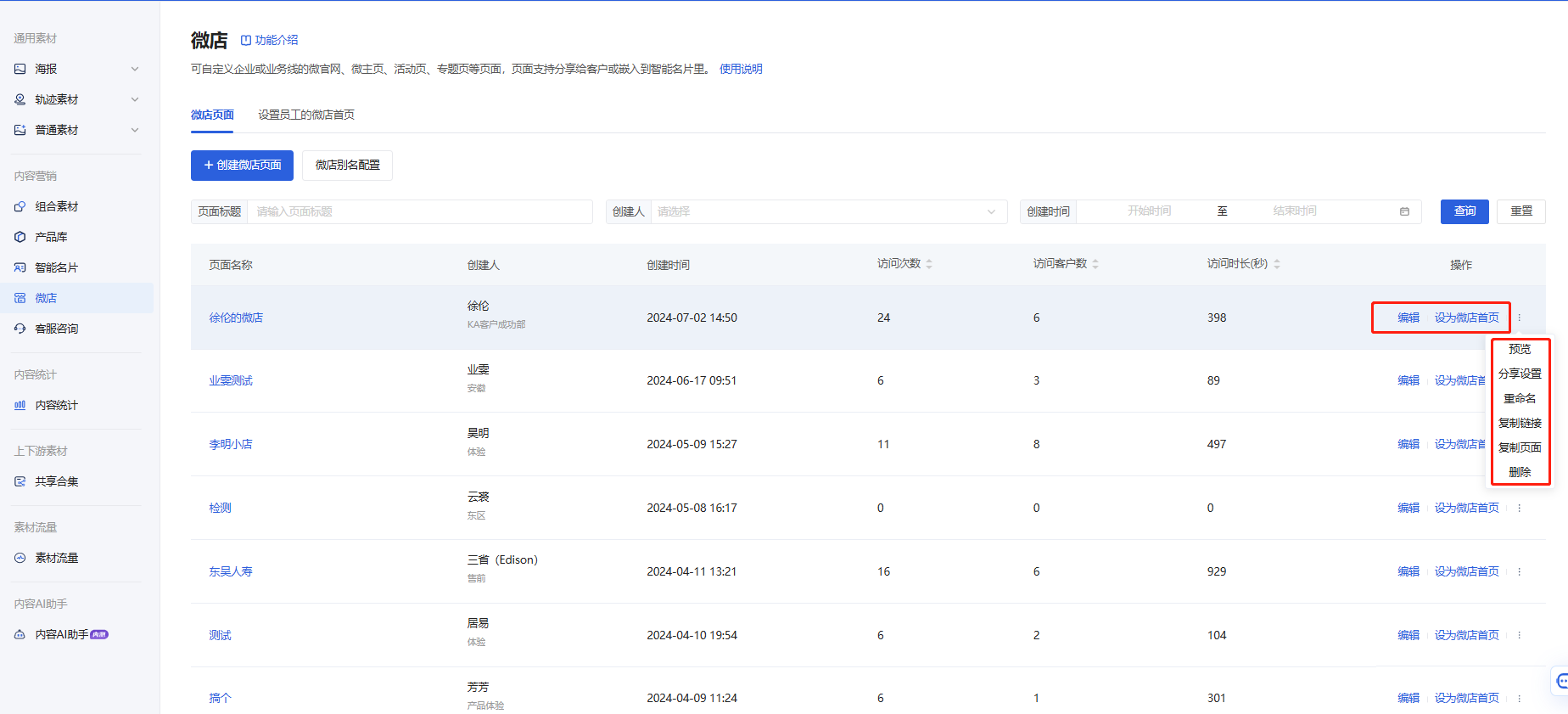Click 设为微店首页 in the 东吴人寿 row
The height and width of the screenshot is (714, 1568).
1466,571
